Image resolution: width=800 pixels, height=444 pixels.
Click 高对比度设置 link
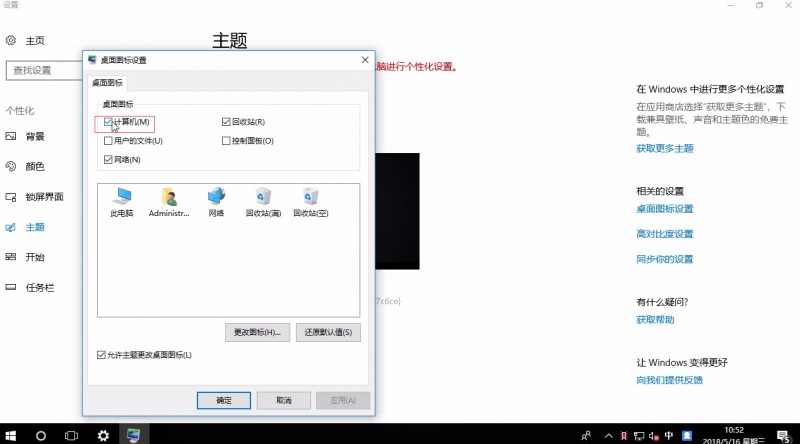tap(664, 234)
